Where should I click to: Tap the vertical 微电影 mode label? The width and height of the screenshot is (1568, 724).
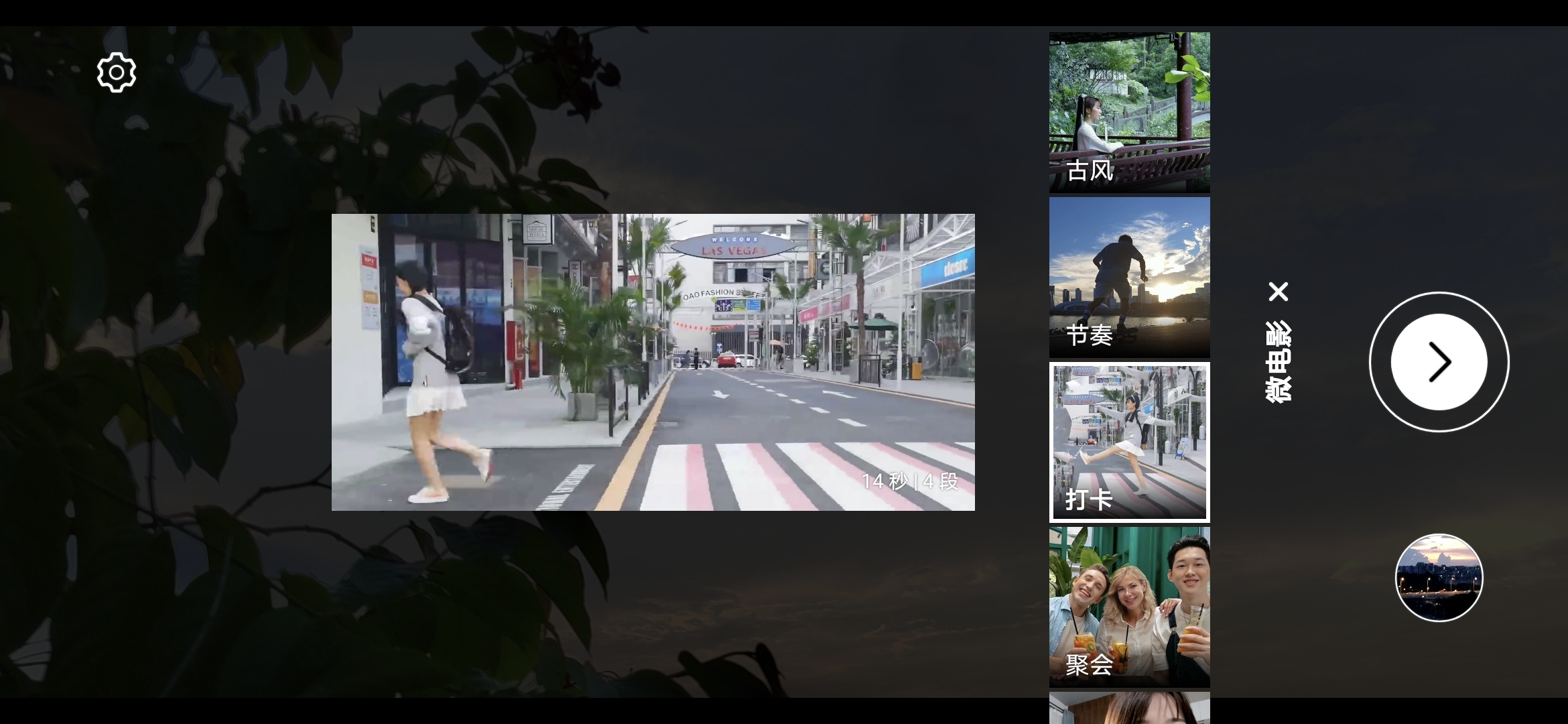pos(1279,362)
